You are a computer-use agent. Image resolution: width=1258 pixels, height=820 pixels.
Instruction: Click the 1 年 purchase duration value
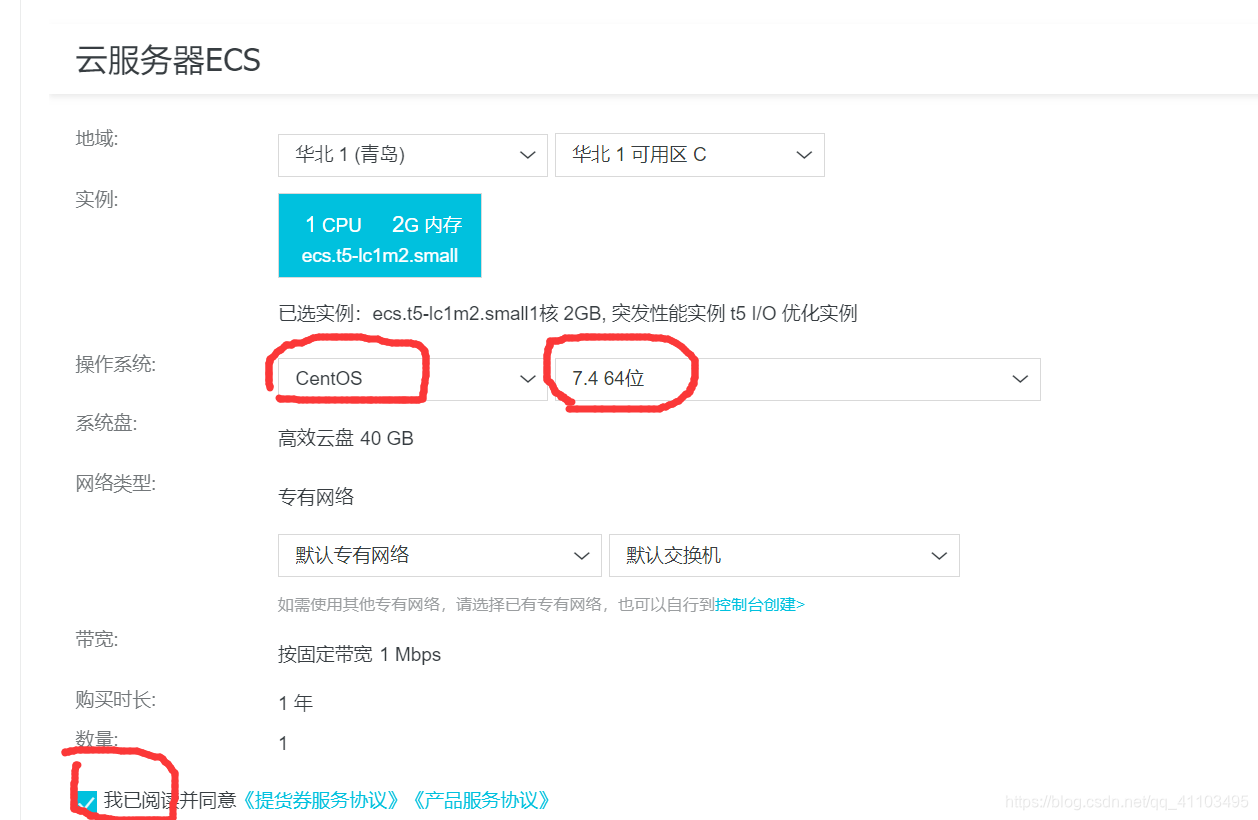pyautogui.click(x=296, y=703)
